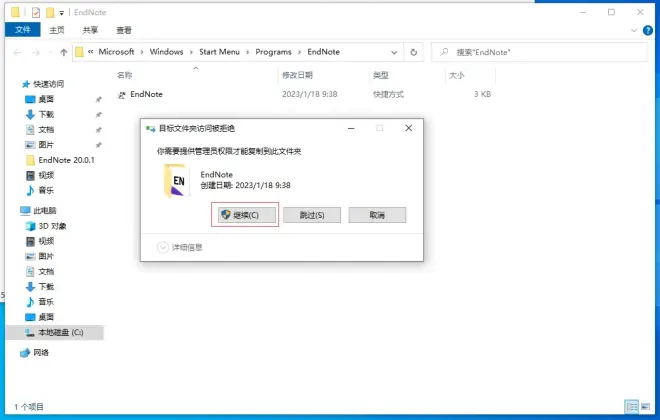Click the 2023/1/18 9:38 date cell
This screenshot has width=660, height=420.
(309, 94)
